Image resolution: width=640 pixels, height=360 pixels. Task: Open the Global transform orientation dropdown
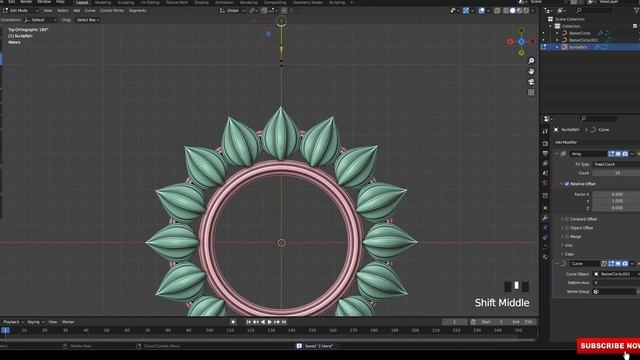coord(232,11)
